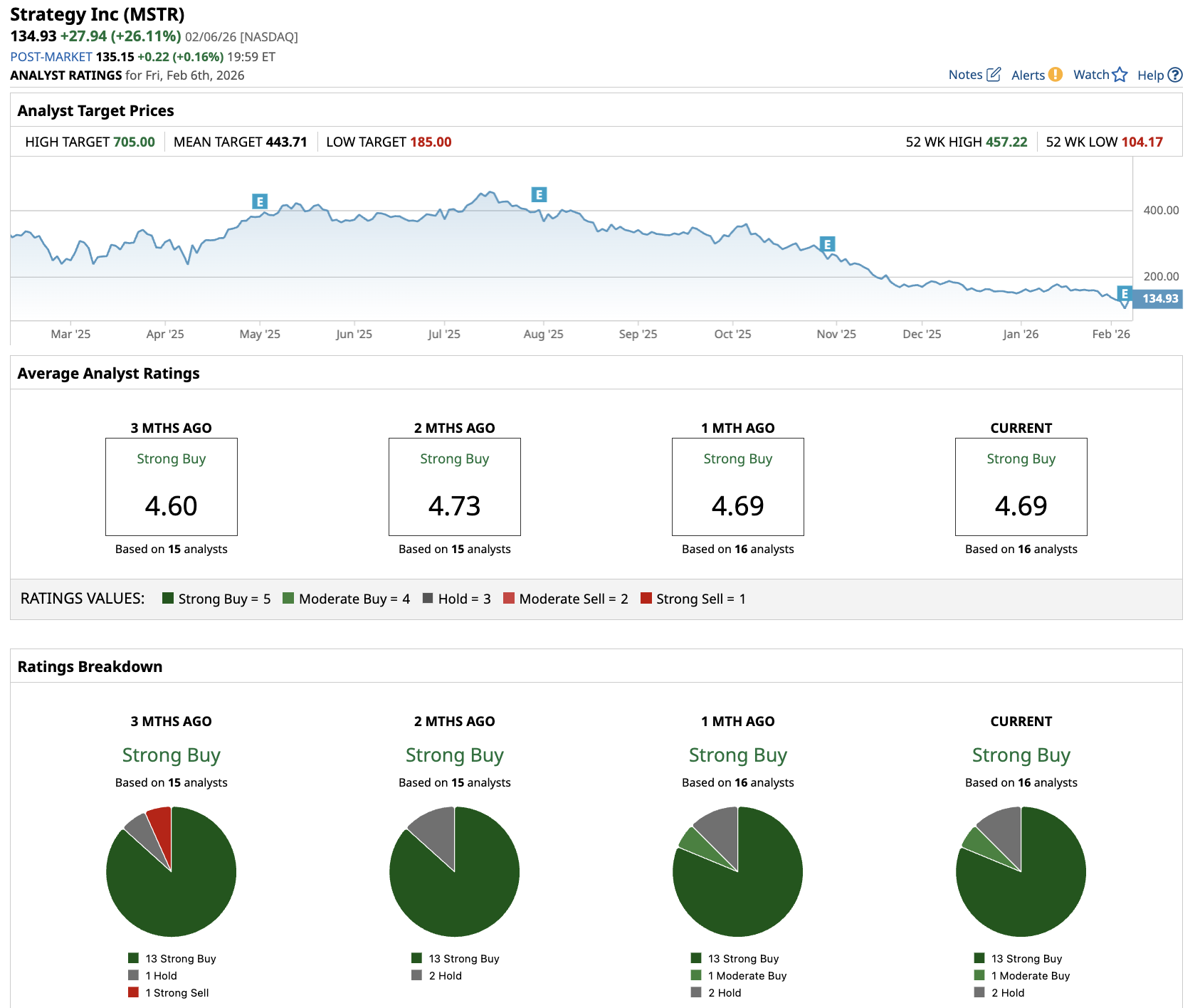Click the POST-MARKET link

(x=51, y=57)
